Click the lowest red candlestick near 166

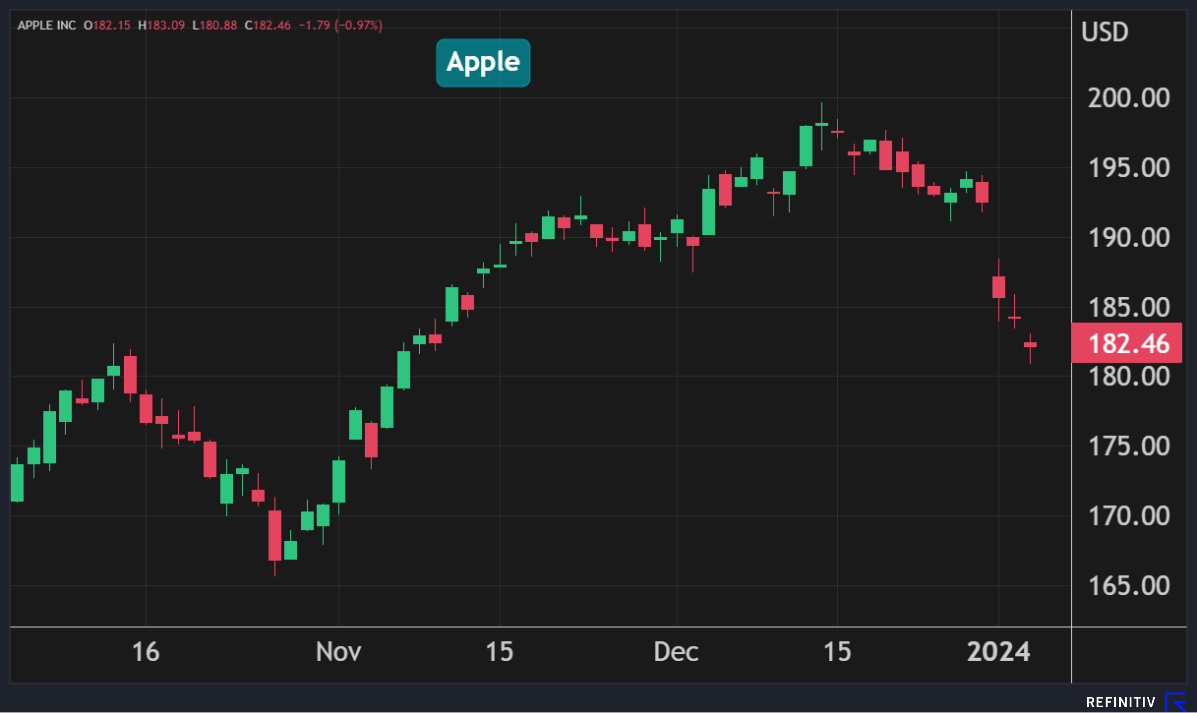tap(274, 535)
